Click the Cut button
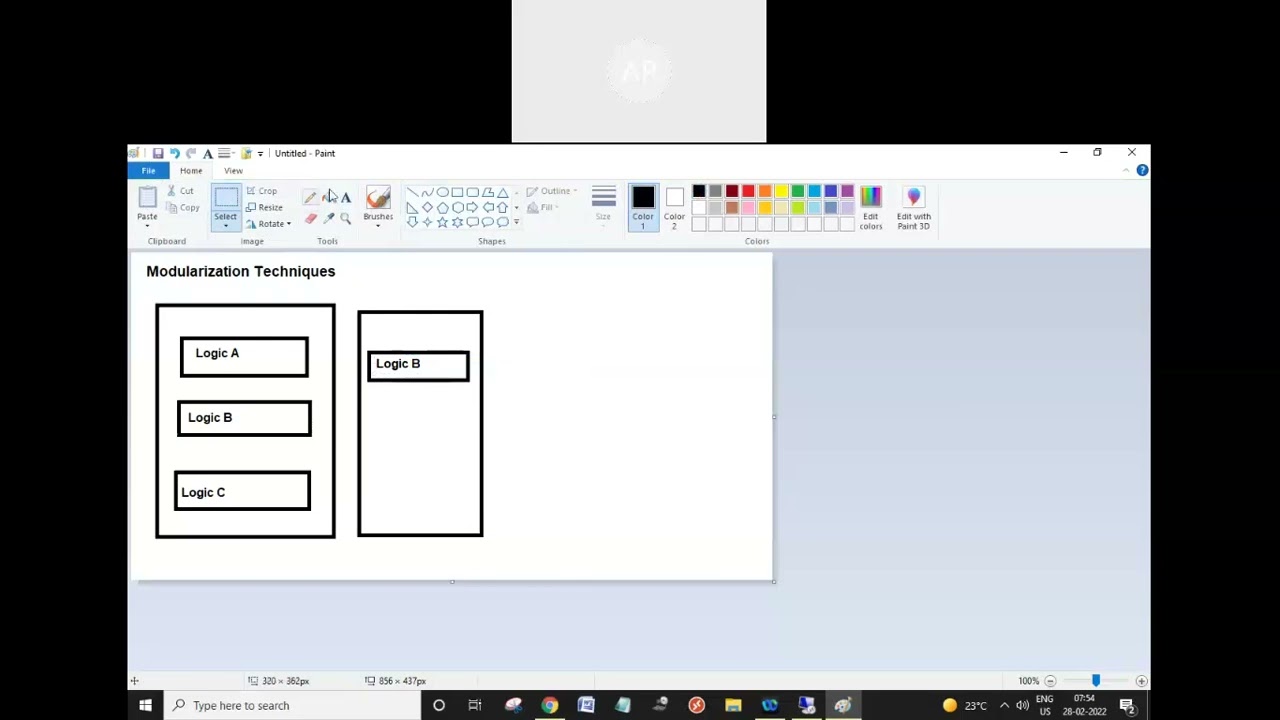 tap(181, 191)
